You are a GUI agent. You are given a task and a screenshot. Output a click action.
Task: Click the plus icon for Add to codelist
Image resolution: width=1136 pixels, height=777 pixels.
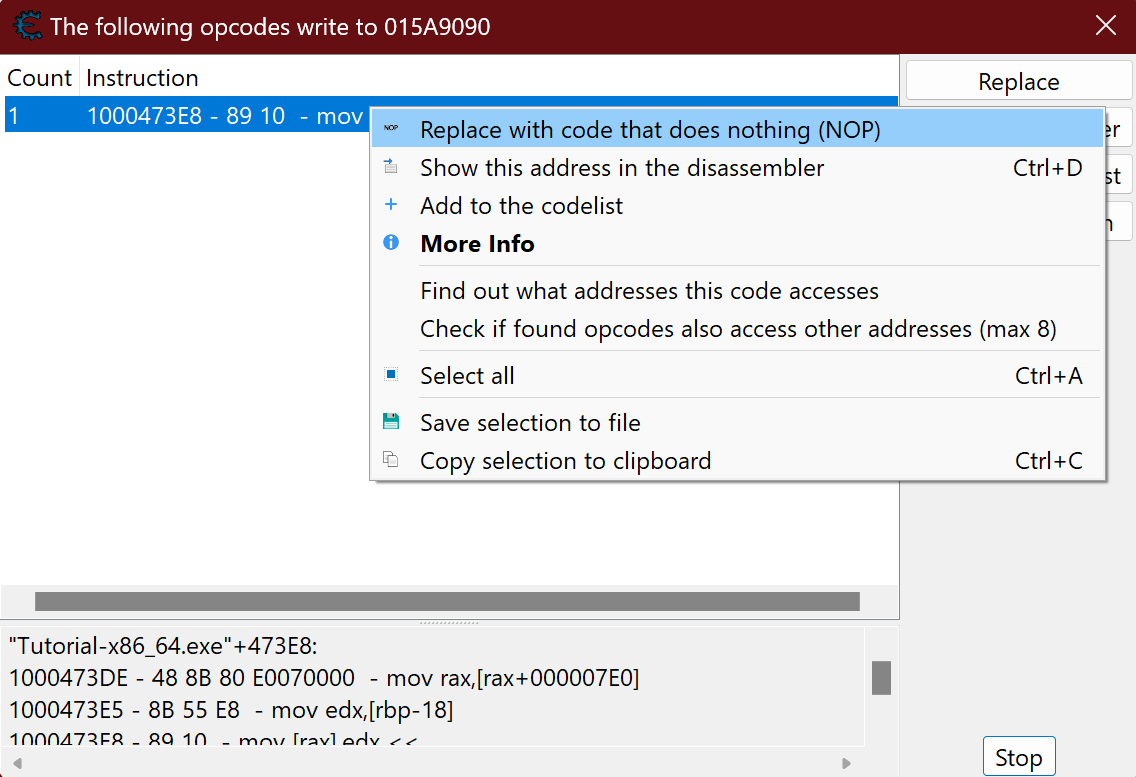click(x=391, y=205)
